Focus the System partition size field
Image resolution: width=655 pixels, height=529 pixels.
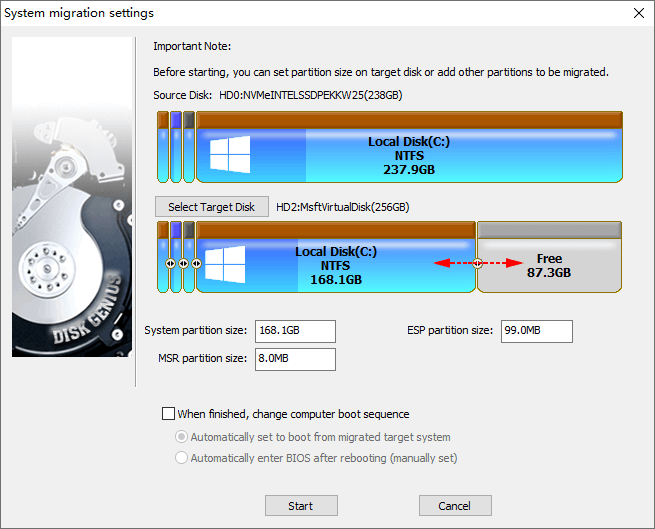[x=295, y=331]
